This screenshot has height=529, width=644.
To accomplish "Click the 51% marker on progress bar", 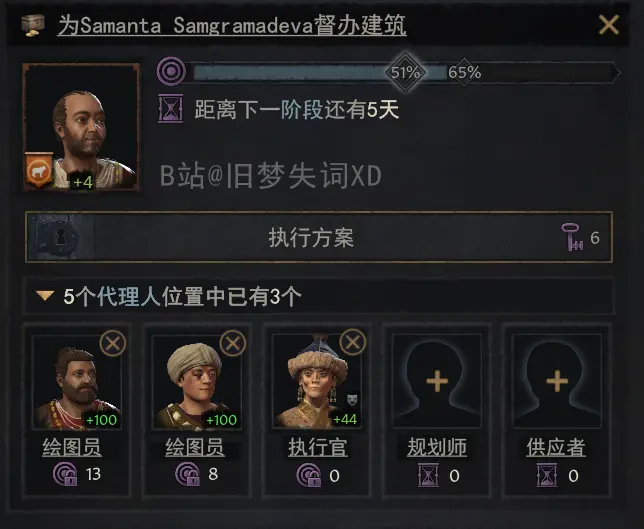I will click(405, 73).
